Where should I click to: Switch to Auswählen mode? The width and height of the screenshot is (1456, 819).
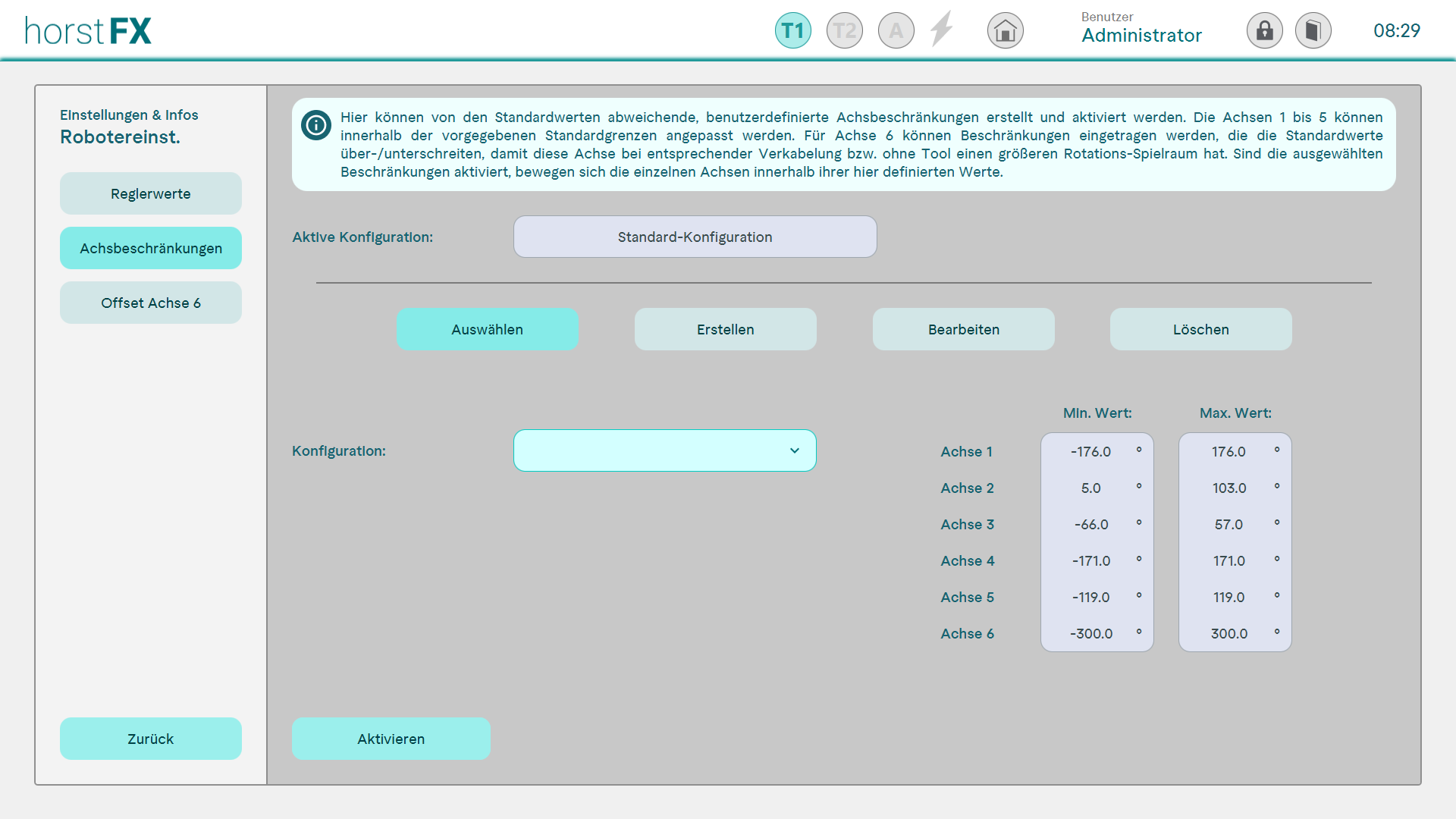487,329
